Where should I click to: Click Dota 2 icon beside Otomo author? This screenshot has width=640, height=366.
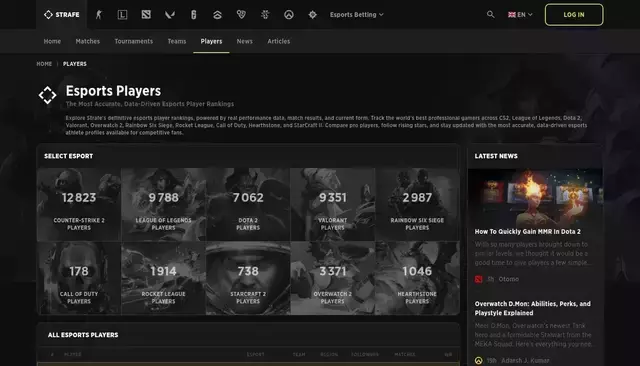478,279
